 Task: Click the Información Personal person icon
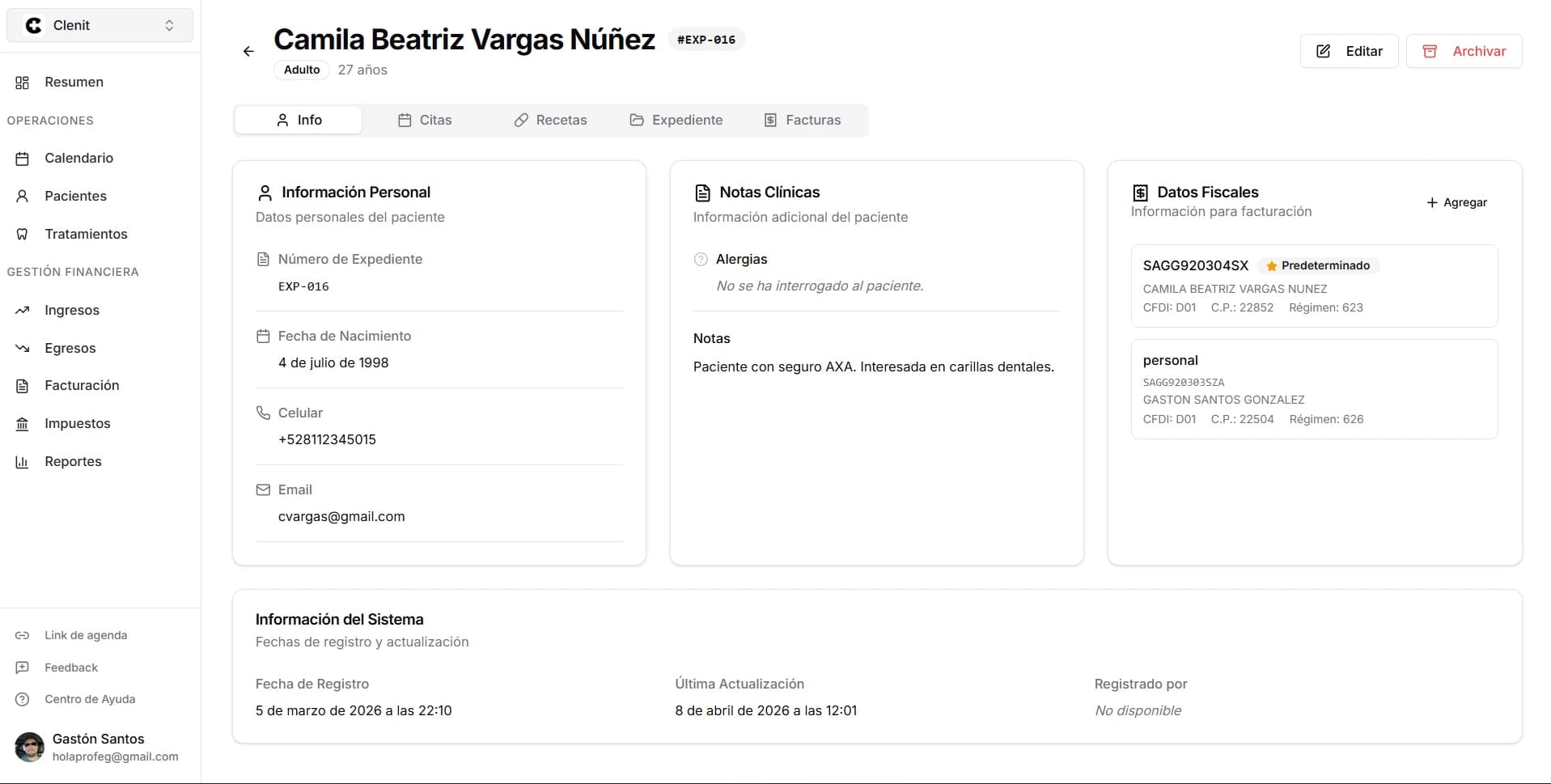pos(265,193)
